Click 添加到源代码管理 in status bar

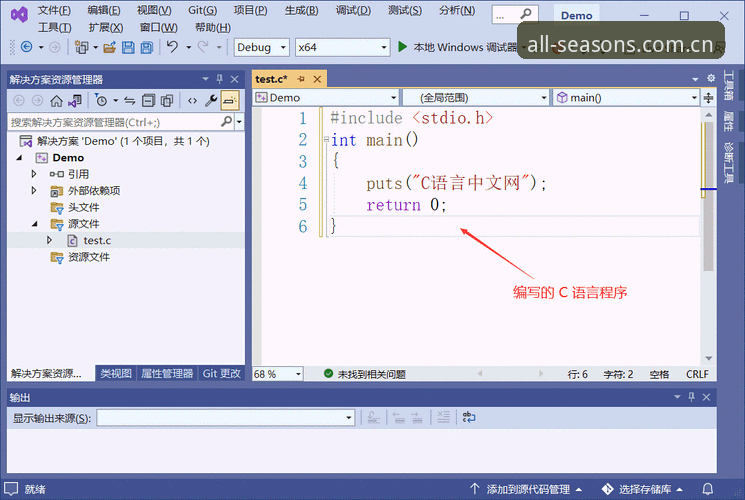pos(526,489)
